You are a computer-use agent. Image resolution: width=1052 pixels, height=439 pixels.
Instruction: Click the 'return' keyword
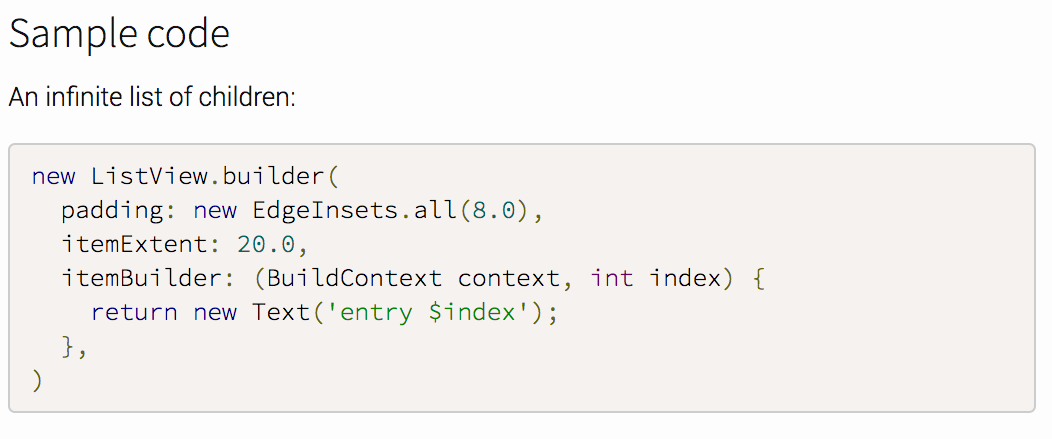134,313
